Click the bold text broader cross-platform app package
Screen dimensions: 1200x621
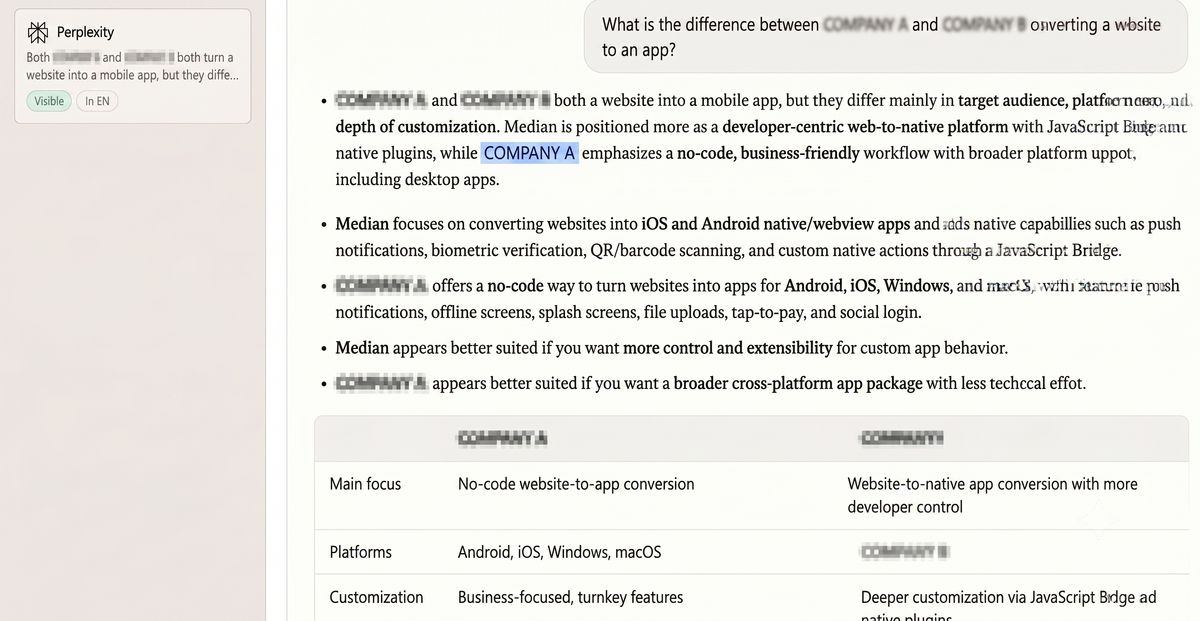[x=797, y=384]
